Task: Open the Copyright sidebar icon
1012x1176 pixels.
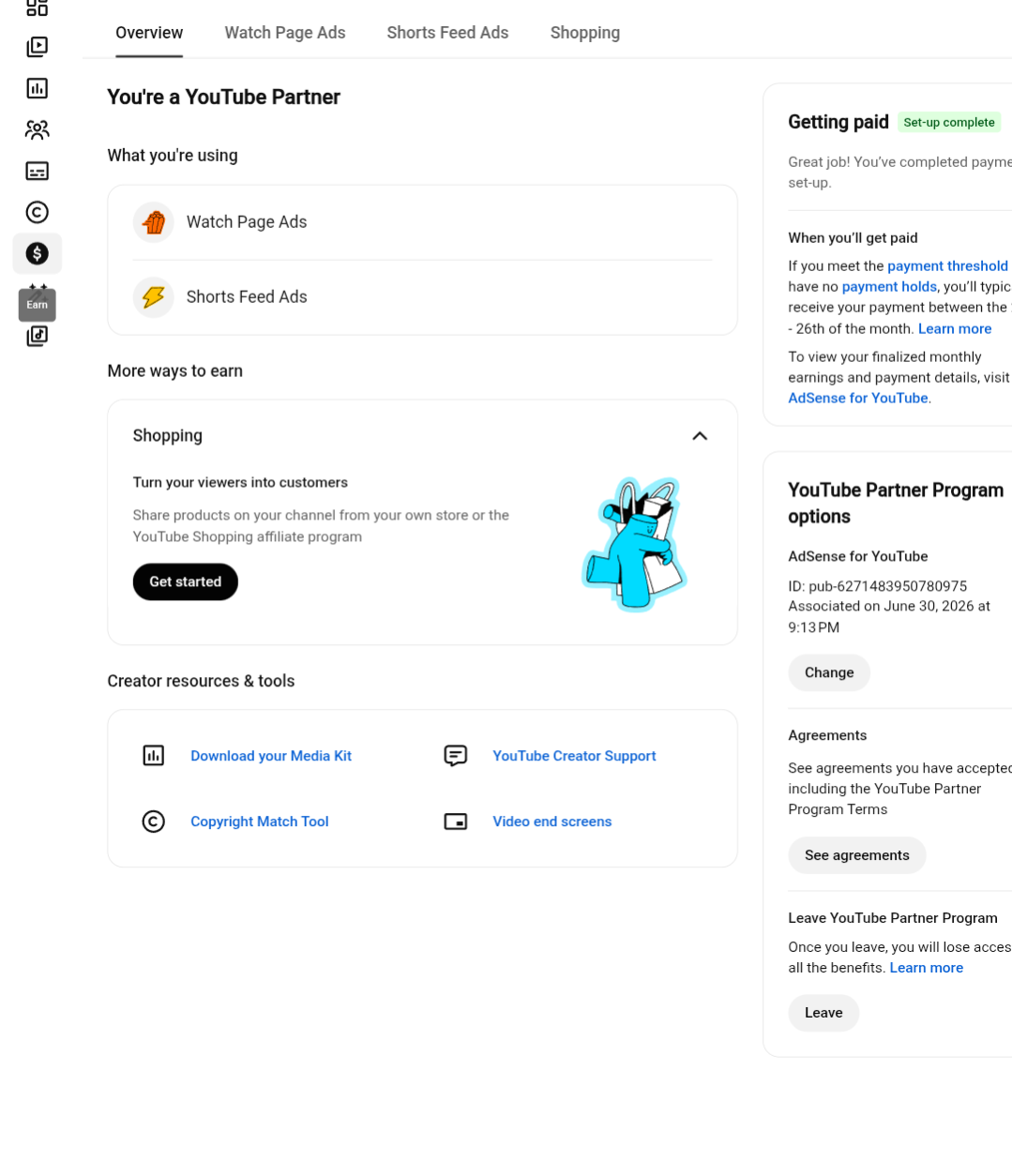Action: pos(37,212)
